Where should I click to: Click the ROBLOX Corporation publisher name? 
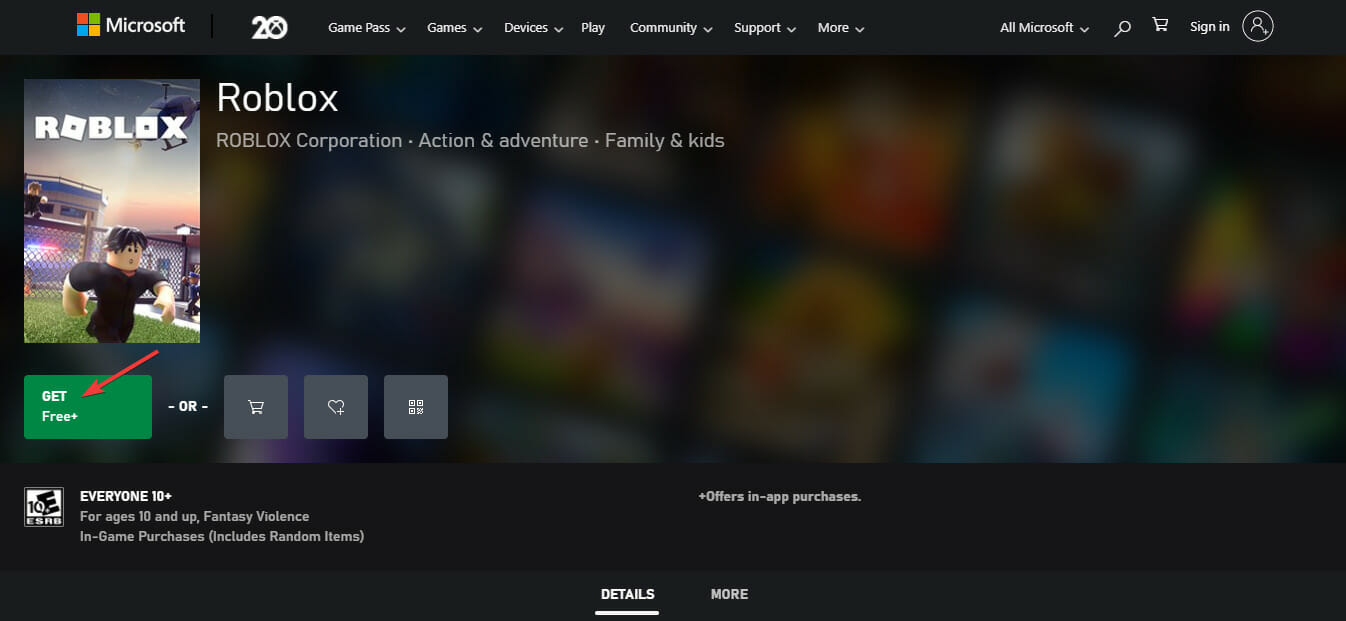(308, 140)
